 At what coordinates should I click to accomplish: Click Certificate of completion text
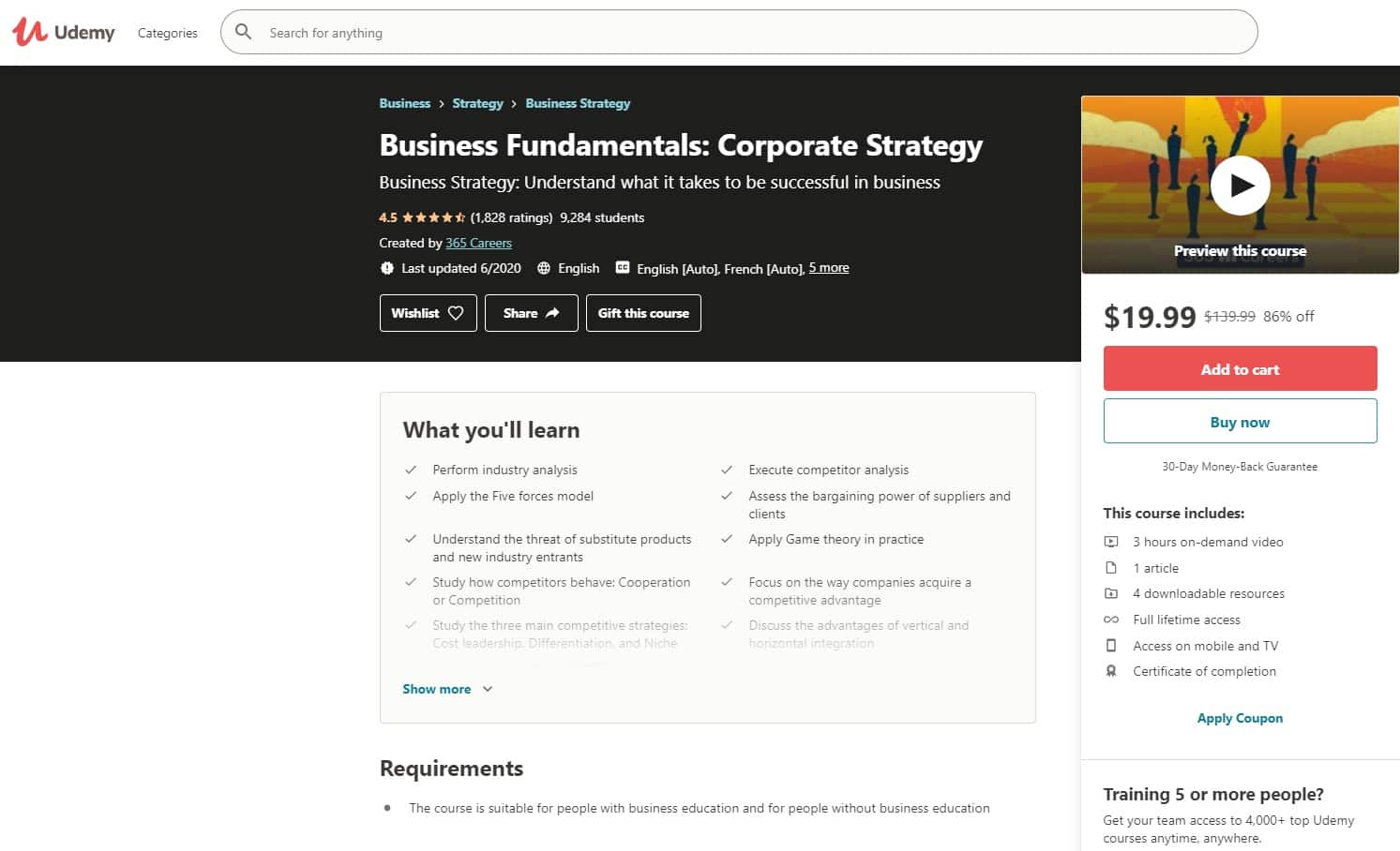pyautogui.click(x=1204, y=671)
